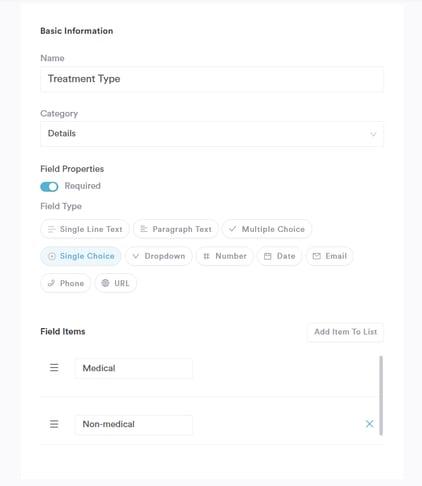The width and height of the screenshot is (422, 486).
Task: Click the envelope icon on the Email type
Action: point(316,256)
